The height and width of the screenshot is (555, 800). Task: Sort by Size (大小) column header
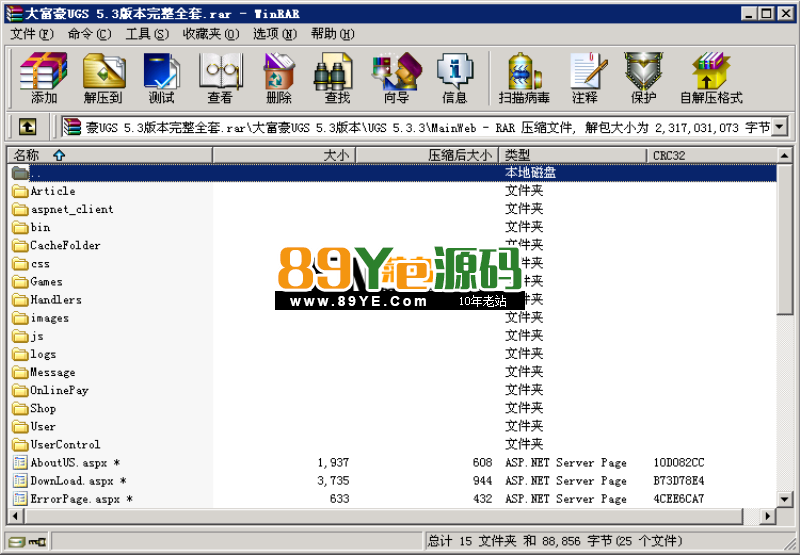pos(284,155)
